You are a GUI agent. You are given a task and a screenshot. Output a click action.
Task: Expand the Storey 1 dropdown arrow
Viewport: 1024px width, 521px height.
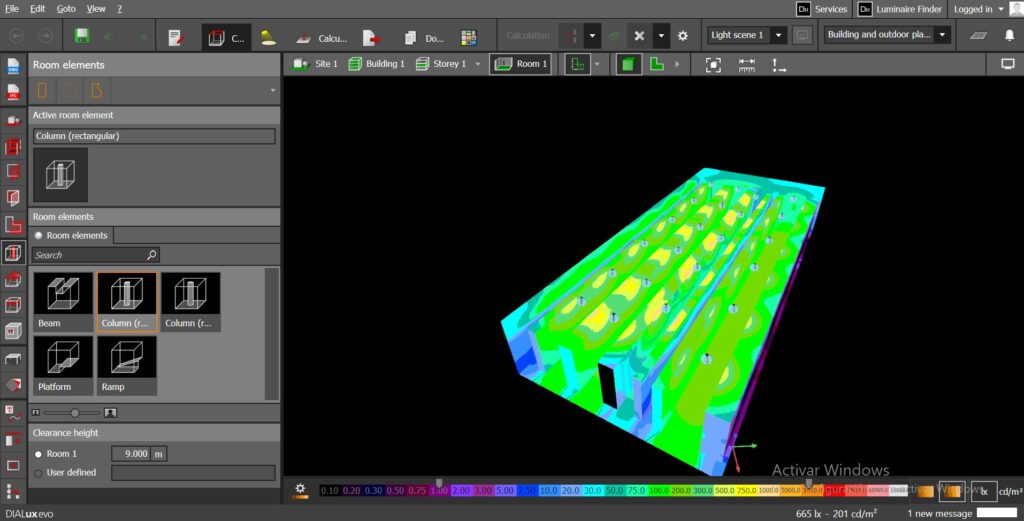point(478,64)
